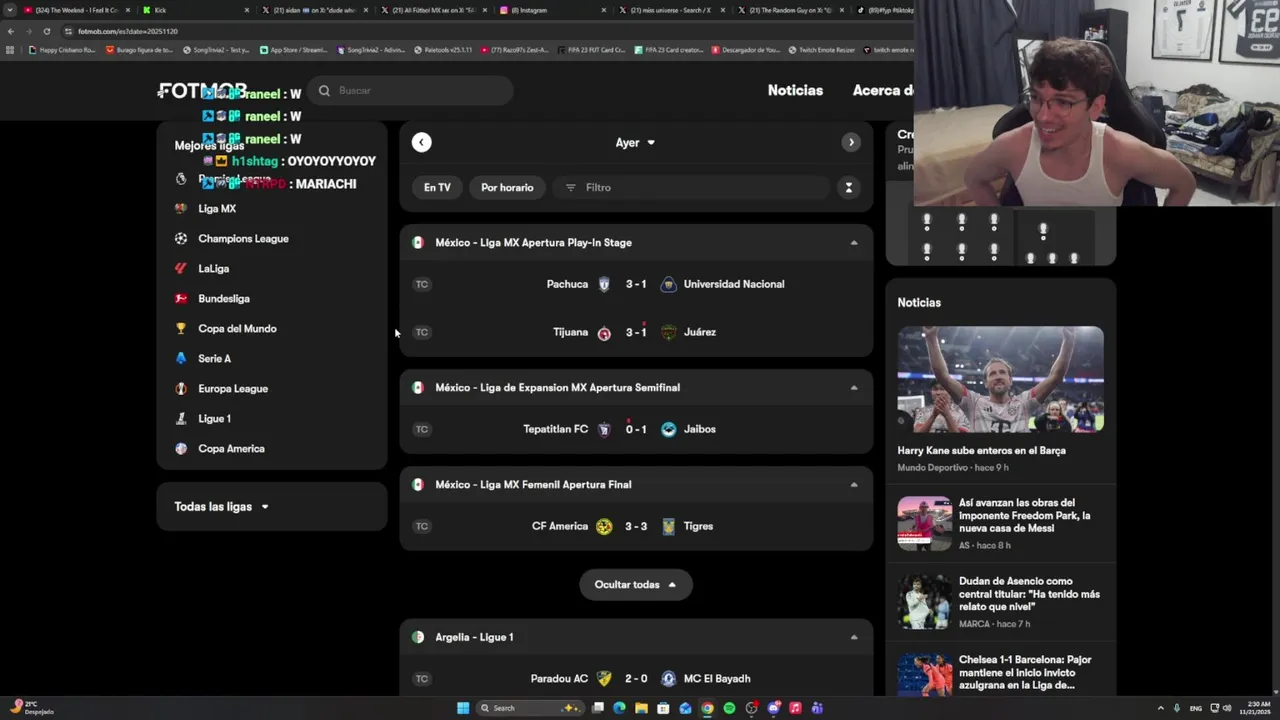Switch to the Kick browser tab
This screenshot has width=1280, height=720.
195,10
